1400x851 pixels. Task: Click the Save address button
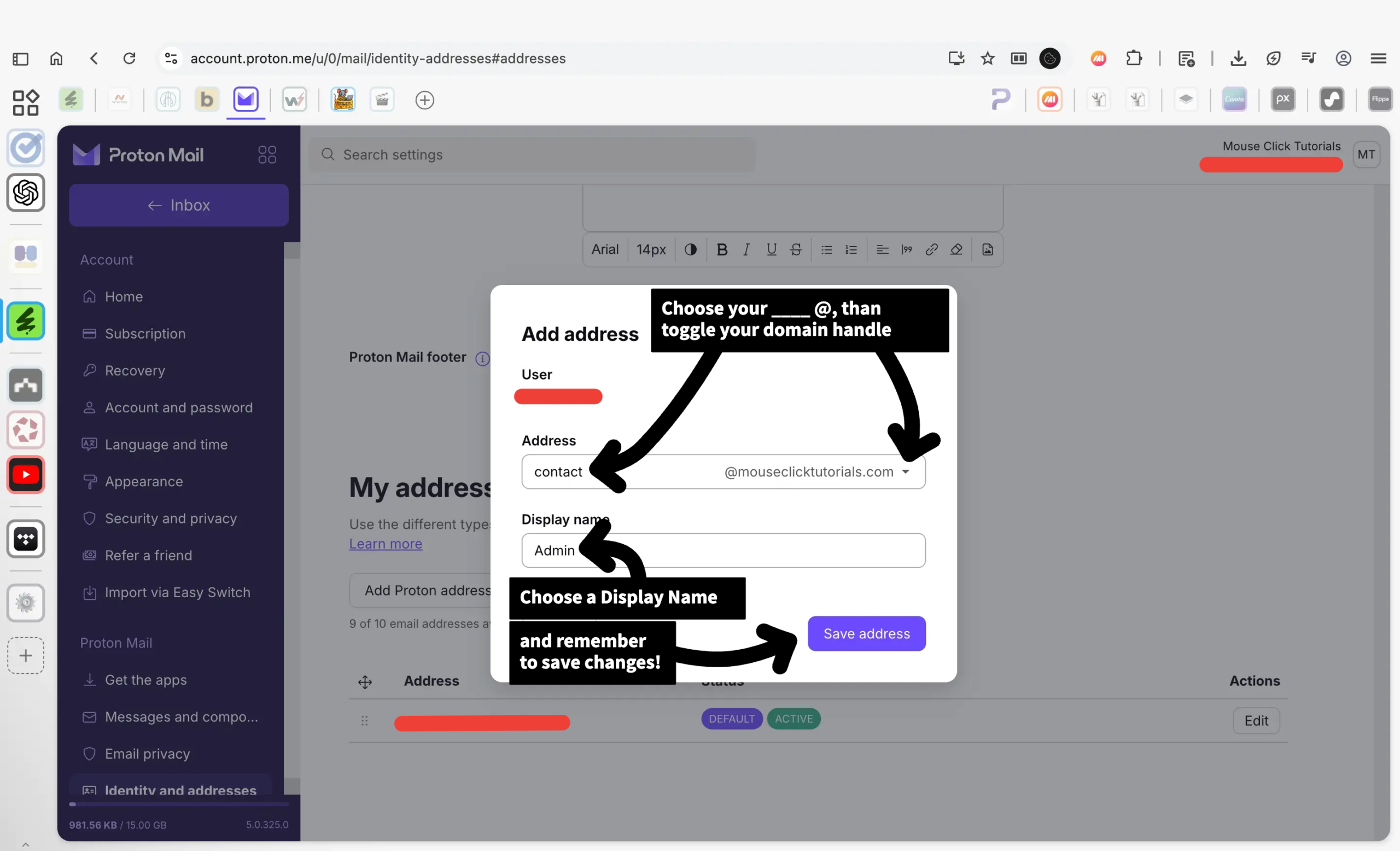coord(866,633)
